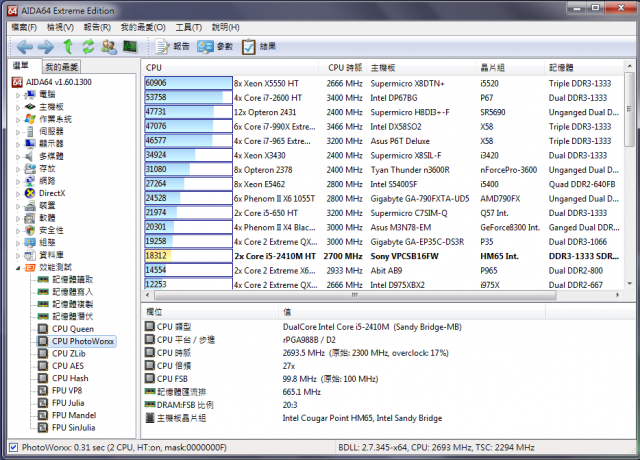Expand the motherboard tree node
Screen dimensions: 640x460
click(x=18, y=107)
